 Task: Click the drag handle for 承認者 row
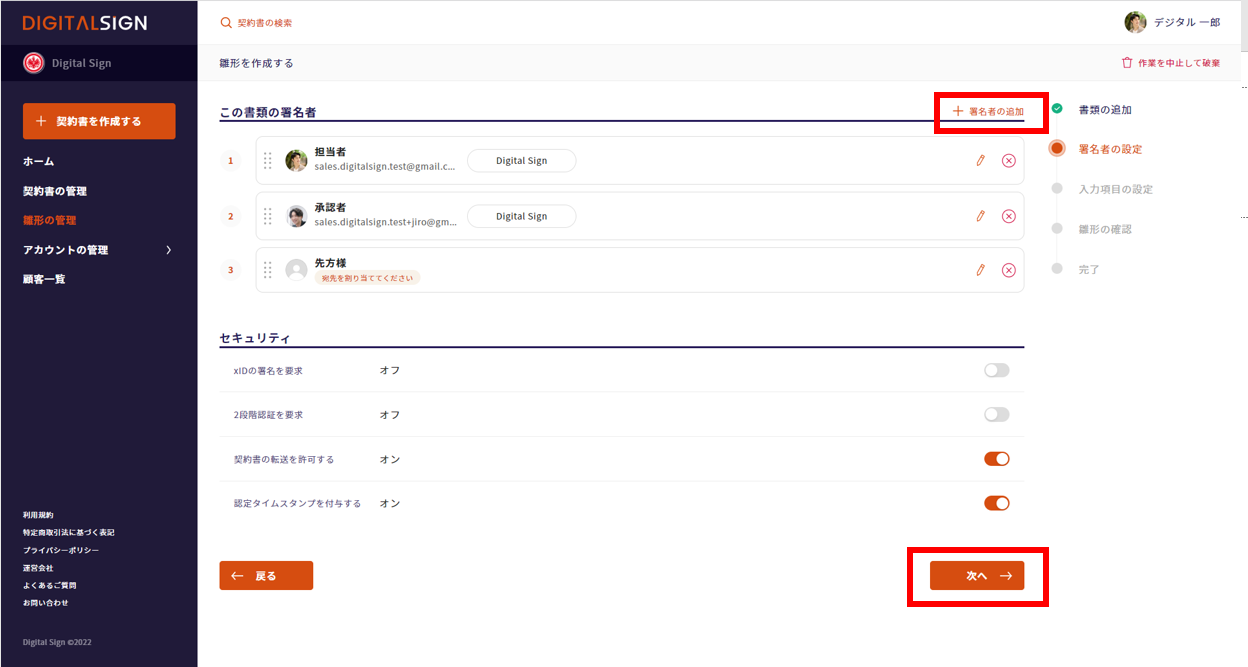(x=267, y=216)
